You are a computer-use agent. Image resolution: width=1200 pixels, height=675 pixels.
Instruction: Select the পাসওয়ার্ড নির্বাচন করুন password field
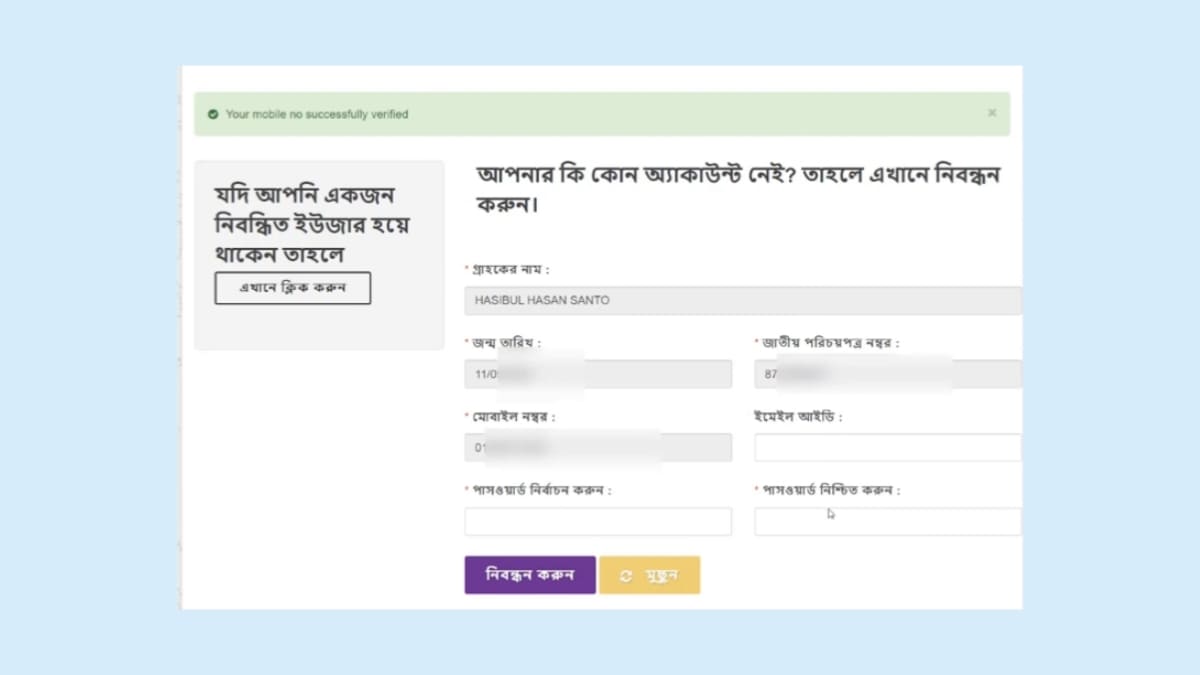point(597,521)
